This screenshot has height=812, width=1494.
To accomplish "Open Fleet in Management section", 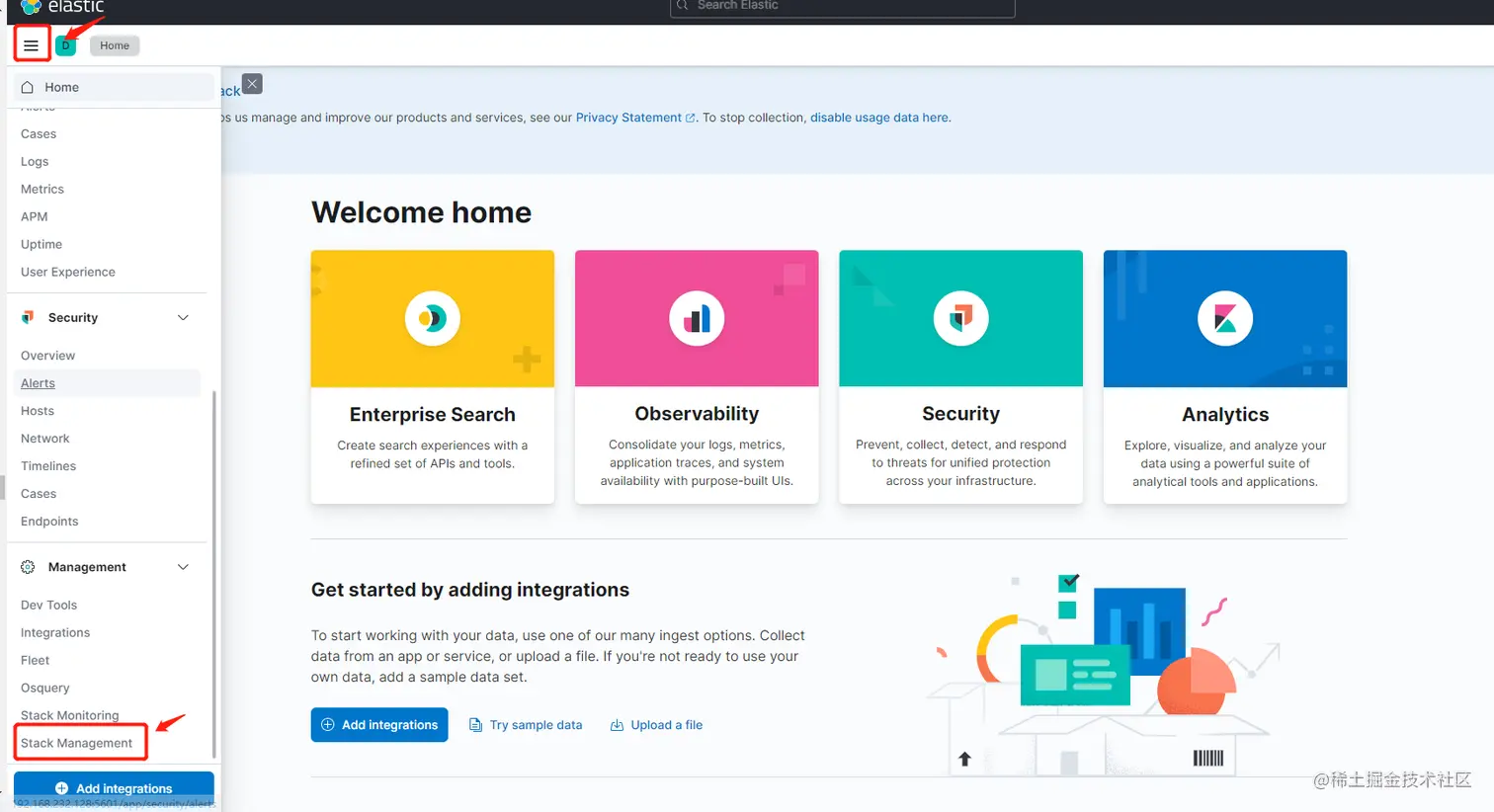I will click(35, 660).
